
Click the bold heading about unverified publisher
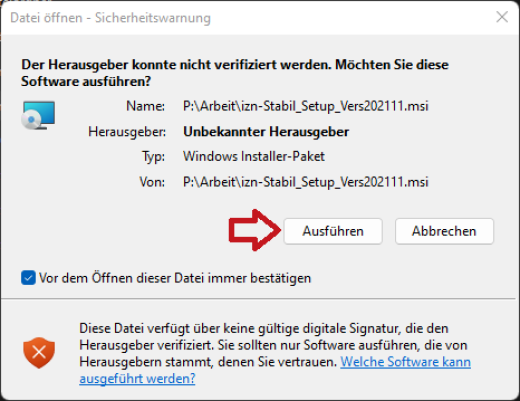[x=235, y=73]
